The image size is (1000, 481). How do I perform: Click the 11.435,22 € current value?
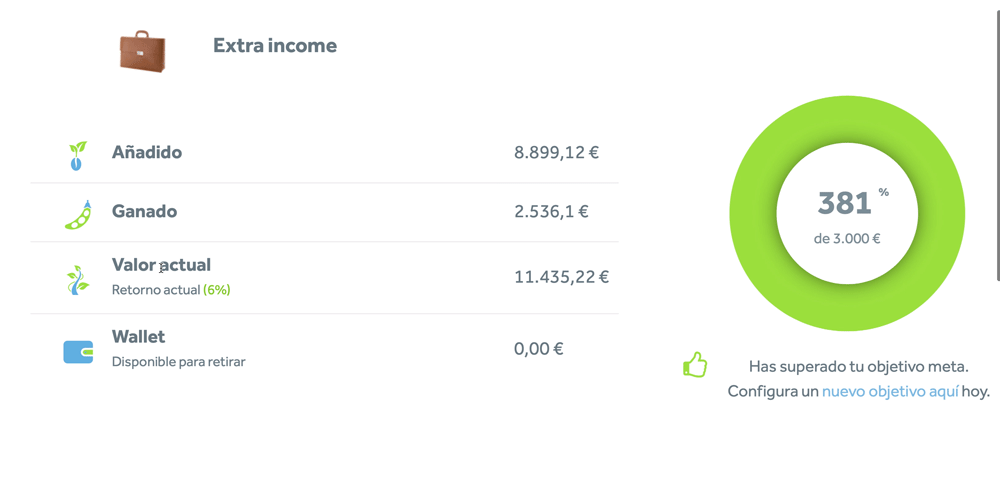562,277
